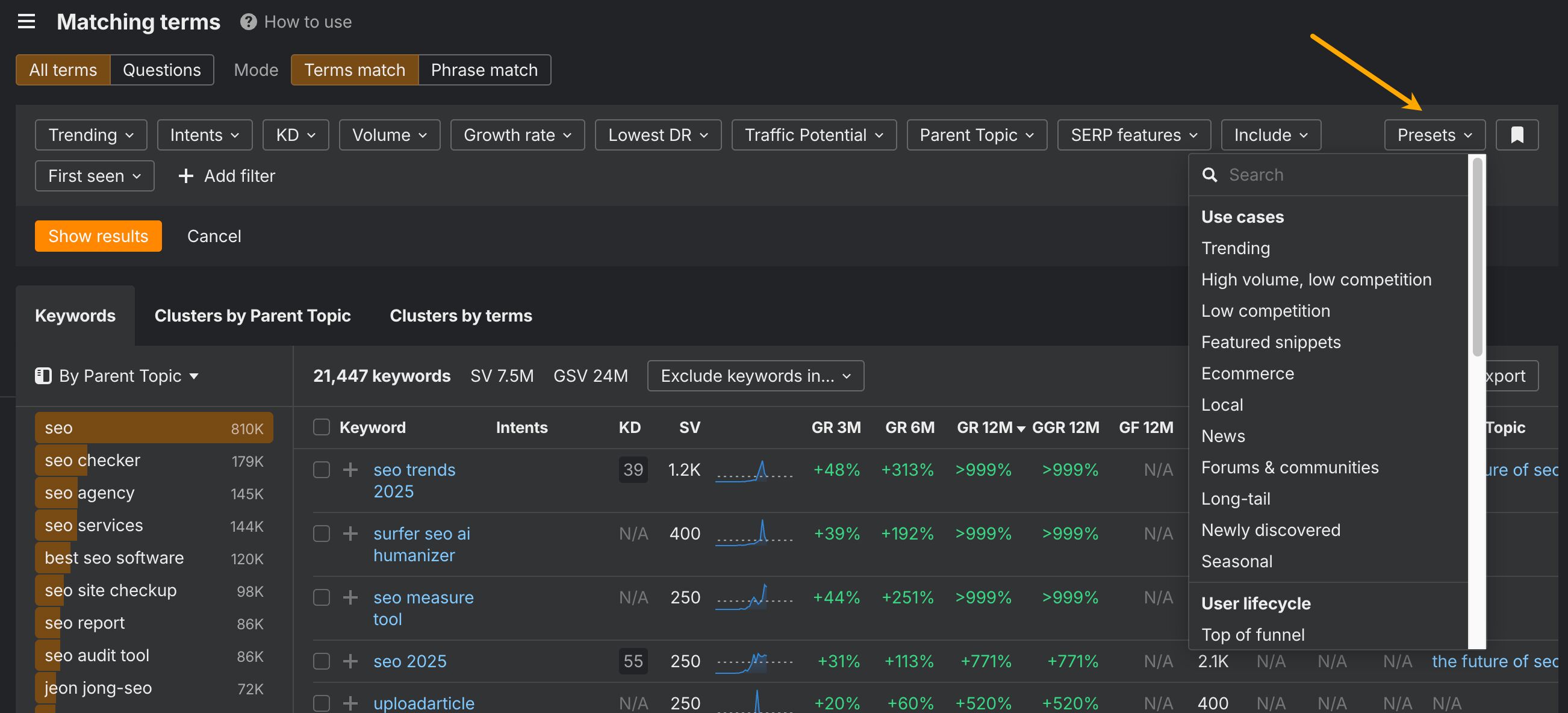Click the bookmark icon beside Presets
The width and height of the screenshot is (1568, 713).
pyautogui.click(x=1517, y=134)
